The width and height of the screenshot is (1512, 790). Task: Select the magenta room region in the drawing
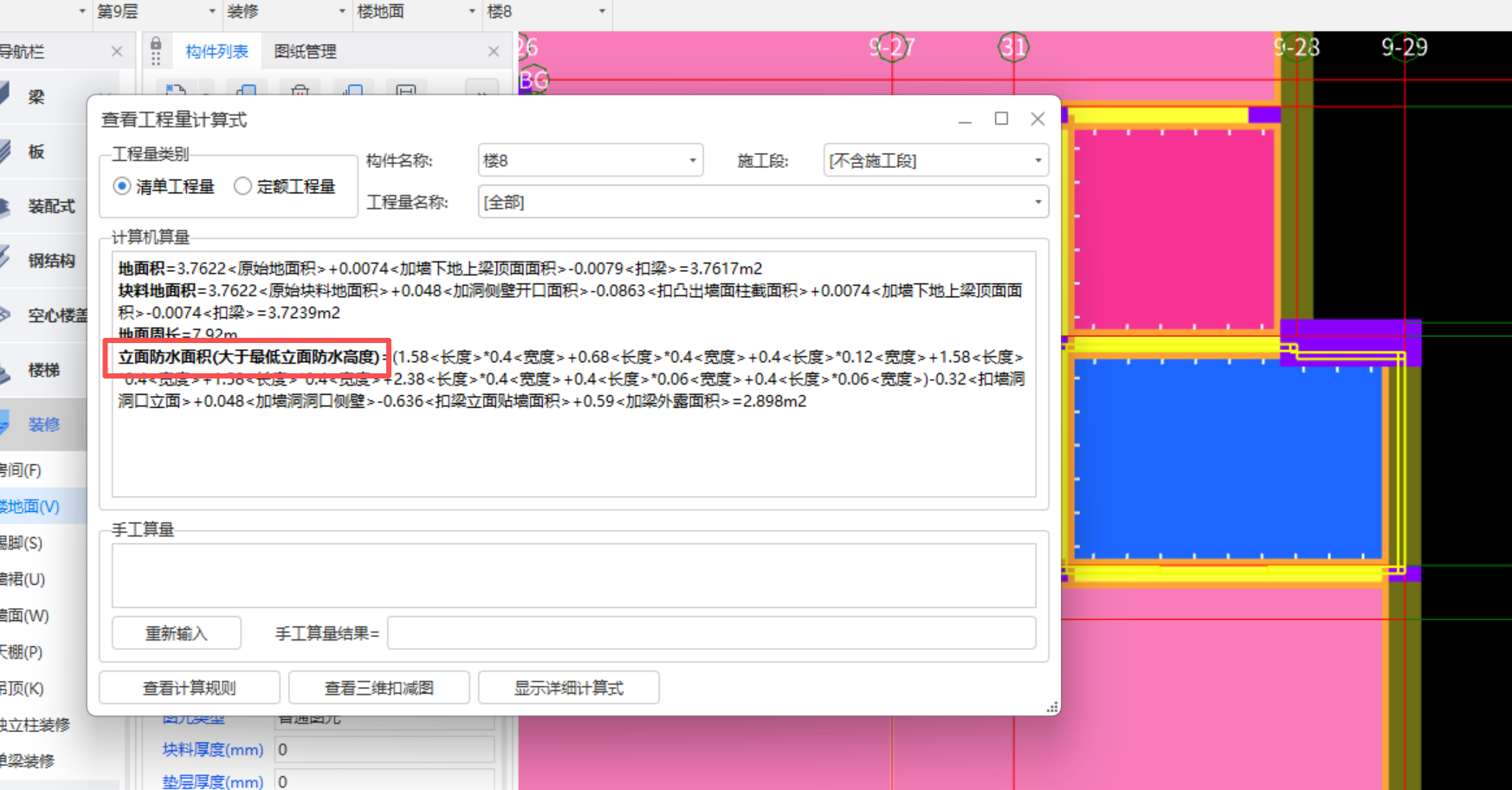(1173, 229)
